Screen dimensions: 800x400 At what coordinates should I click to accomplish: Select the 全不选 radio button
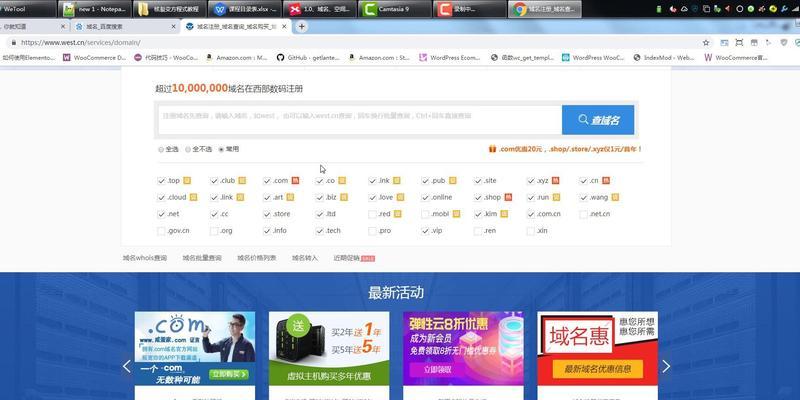pyautogui.click(x=188, y=149)
